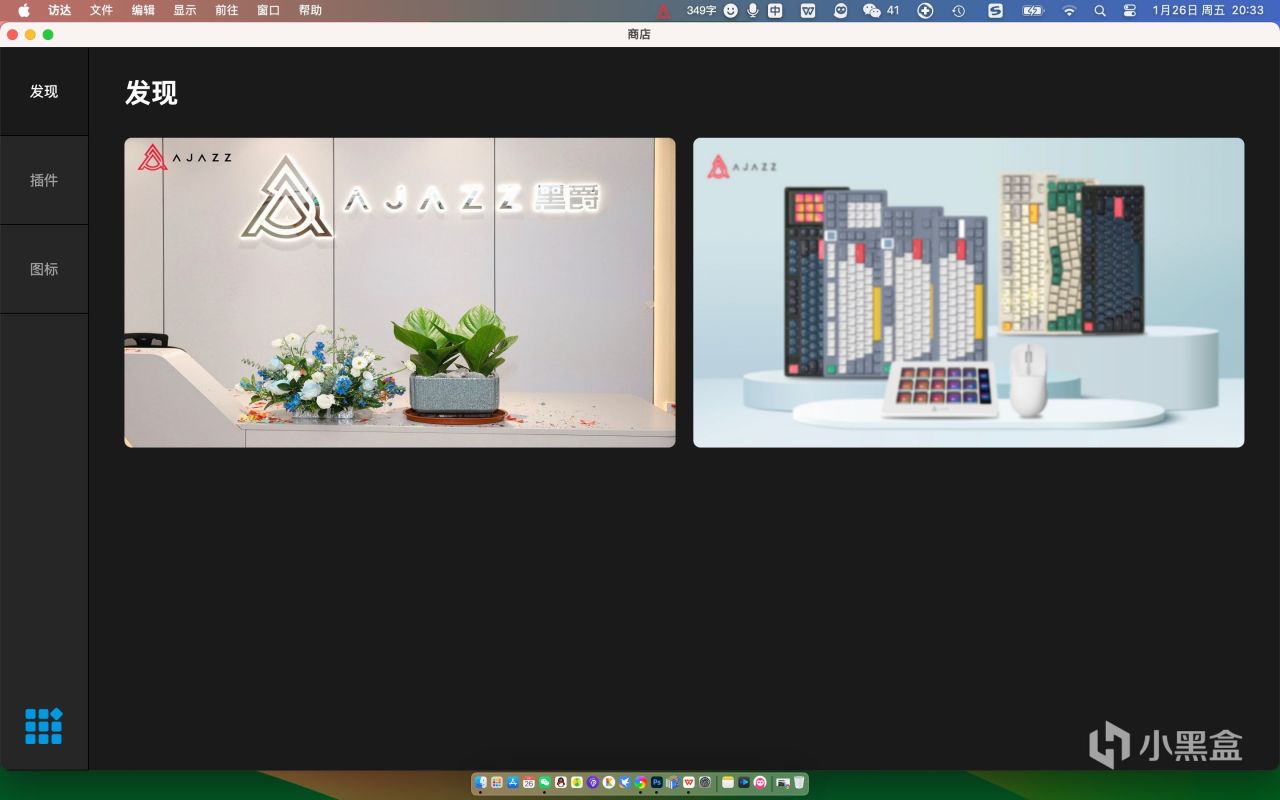
Task: Open the 前往 menu
Action: (x=227, y=10)
